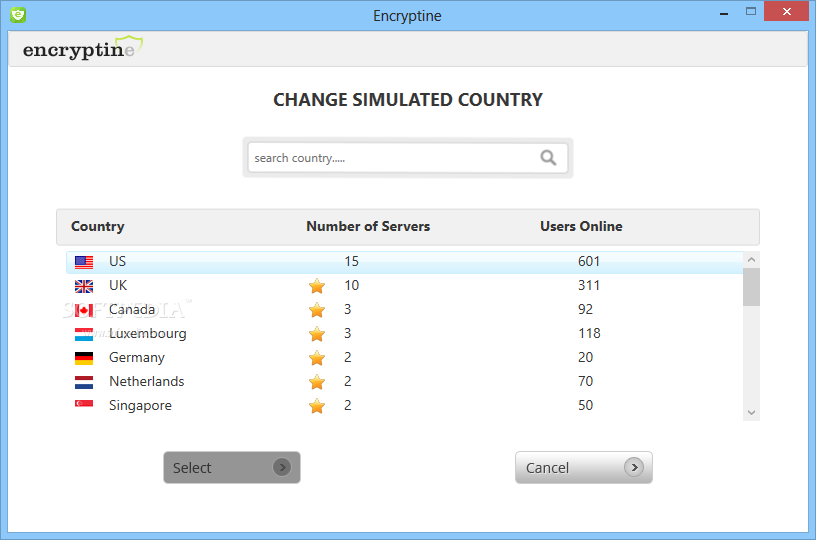
Task: Click the country list scrollbar thumb
Action: 751,287
